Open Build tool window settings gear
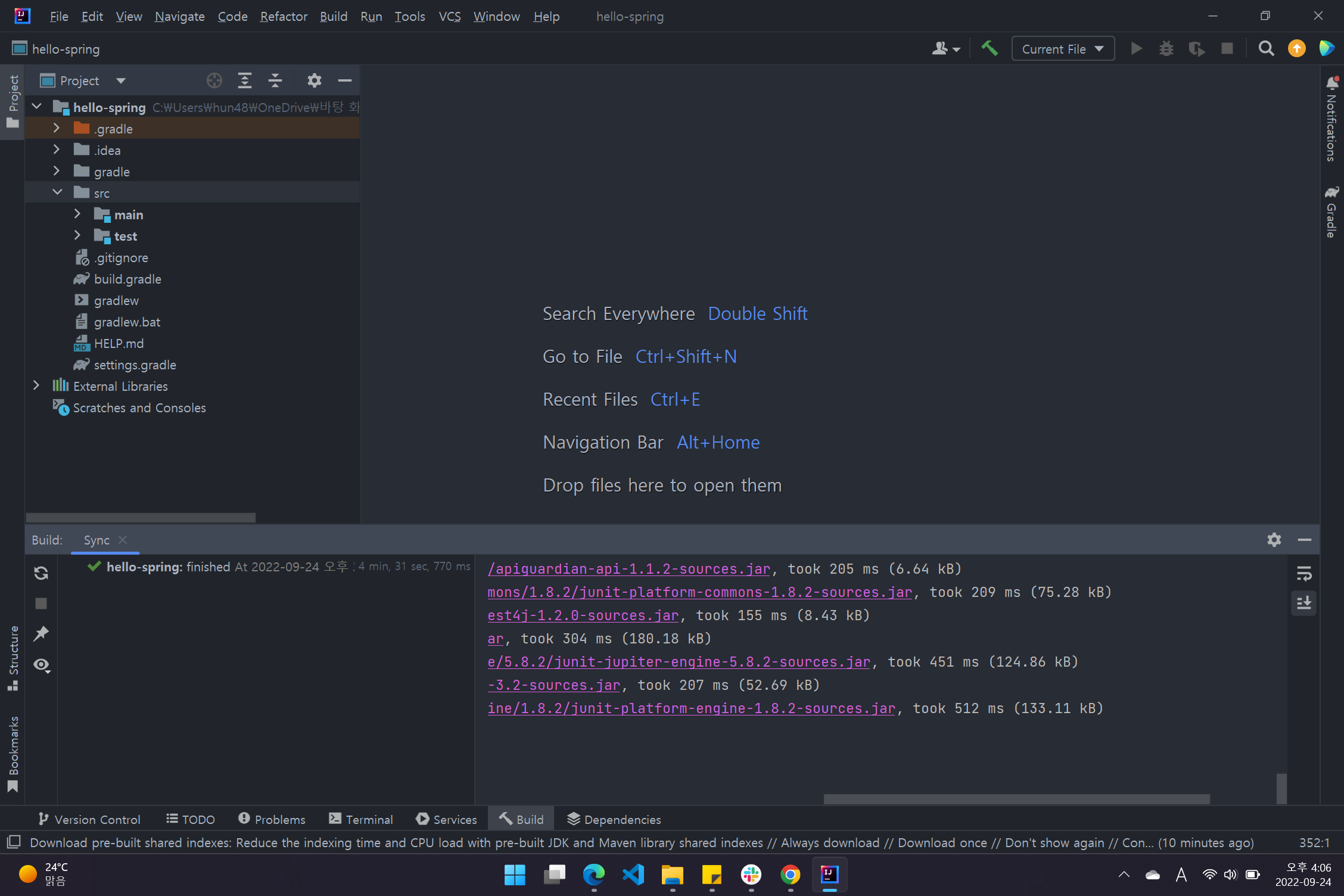This screenshot has height=896, width=1344. pyautogui.click(x=1274, y=540)
